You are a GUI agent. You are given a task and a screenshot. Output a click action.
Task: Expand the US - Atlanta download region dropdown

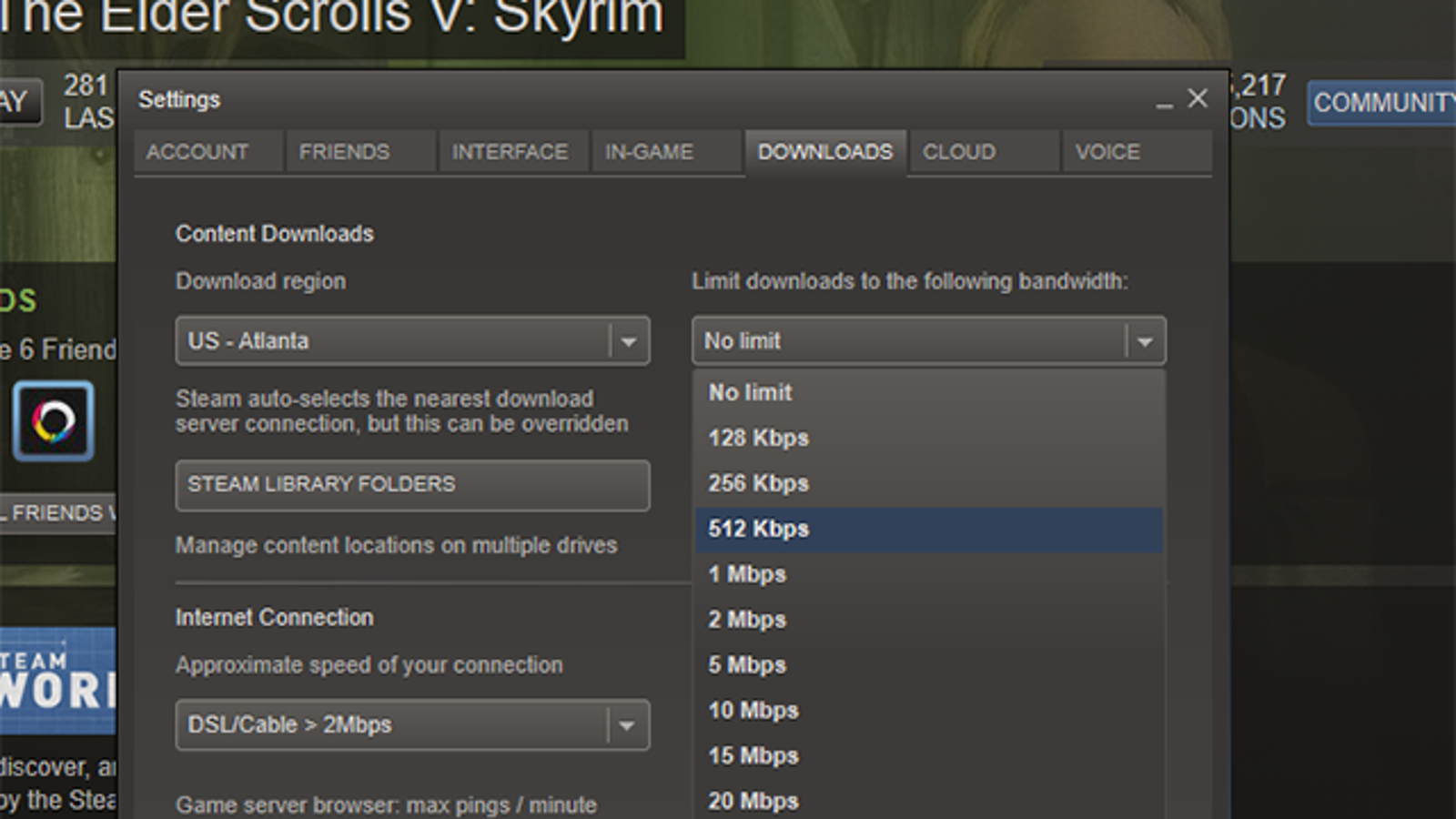412,341
